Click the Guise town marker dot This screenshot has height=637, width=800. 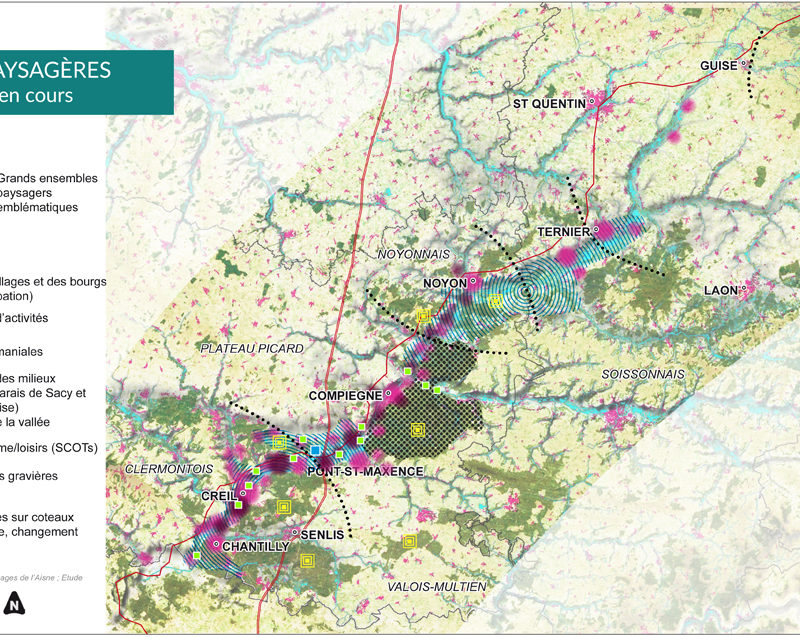745,65
